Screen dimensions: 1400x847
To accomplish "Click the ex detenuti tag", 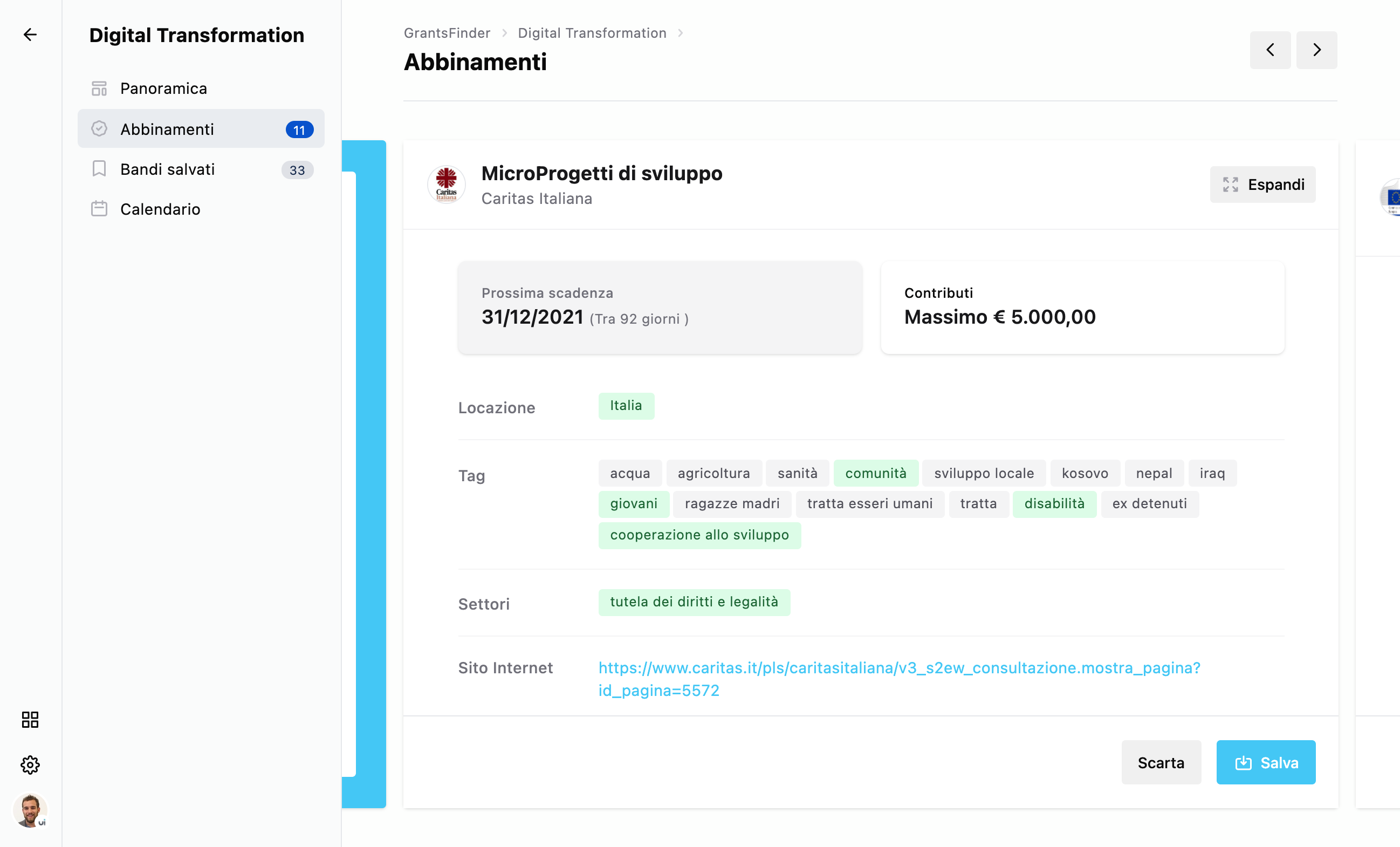I will pyautogui.click(x=1150, y=504).
